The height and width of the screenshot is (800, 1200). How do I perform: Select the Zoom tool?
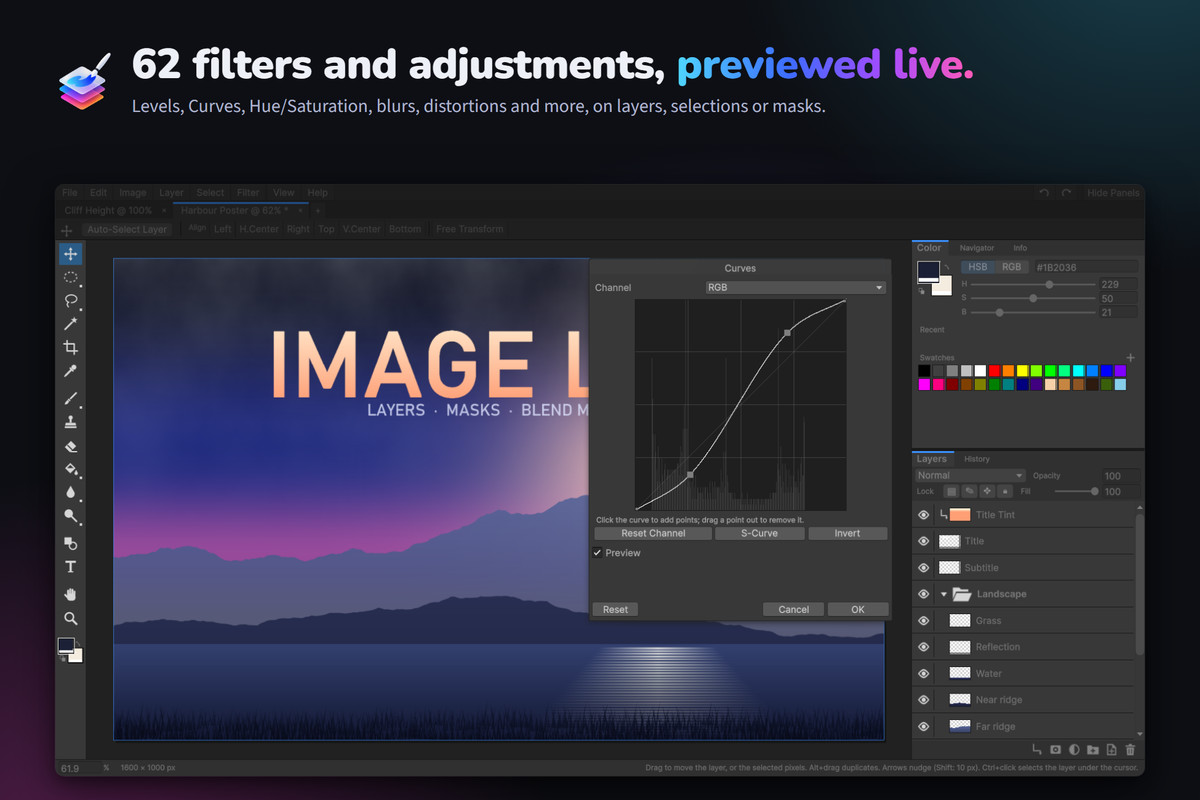coord(71,618)
